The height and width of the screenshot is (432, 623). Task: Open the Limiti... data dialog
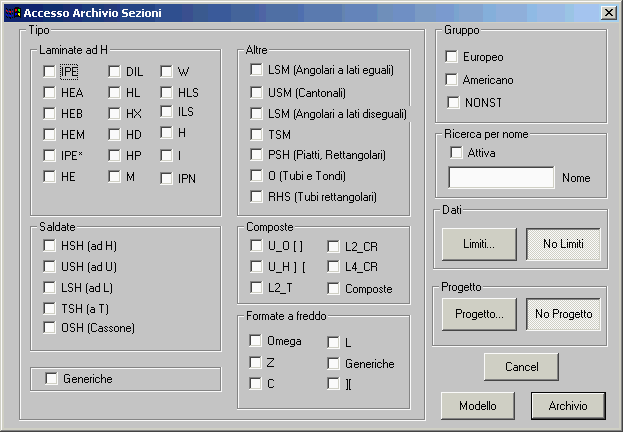(479, 244)
